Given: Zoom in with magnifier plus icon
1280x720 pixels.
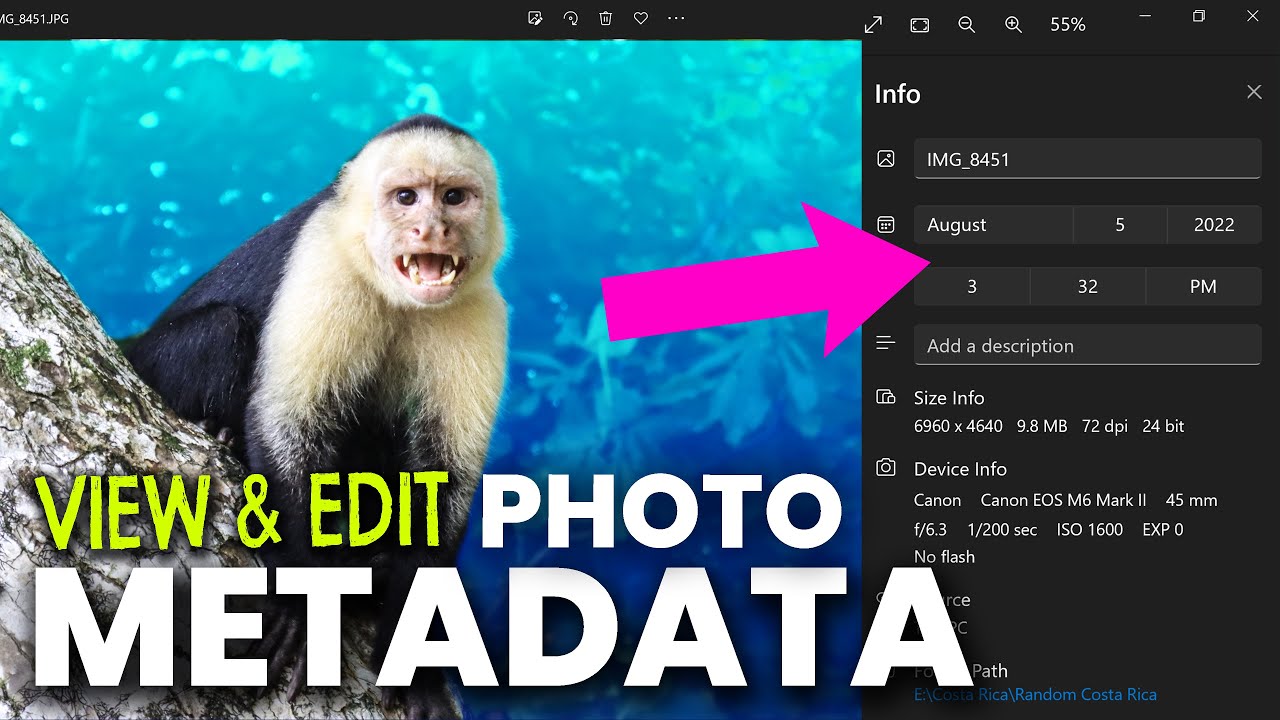Looking at the screenshot, I should (x=1013, y=24).
